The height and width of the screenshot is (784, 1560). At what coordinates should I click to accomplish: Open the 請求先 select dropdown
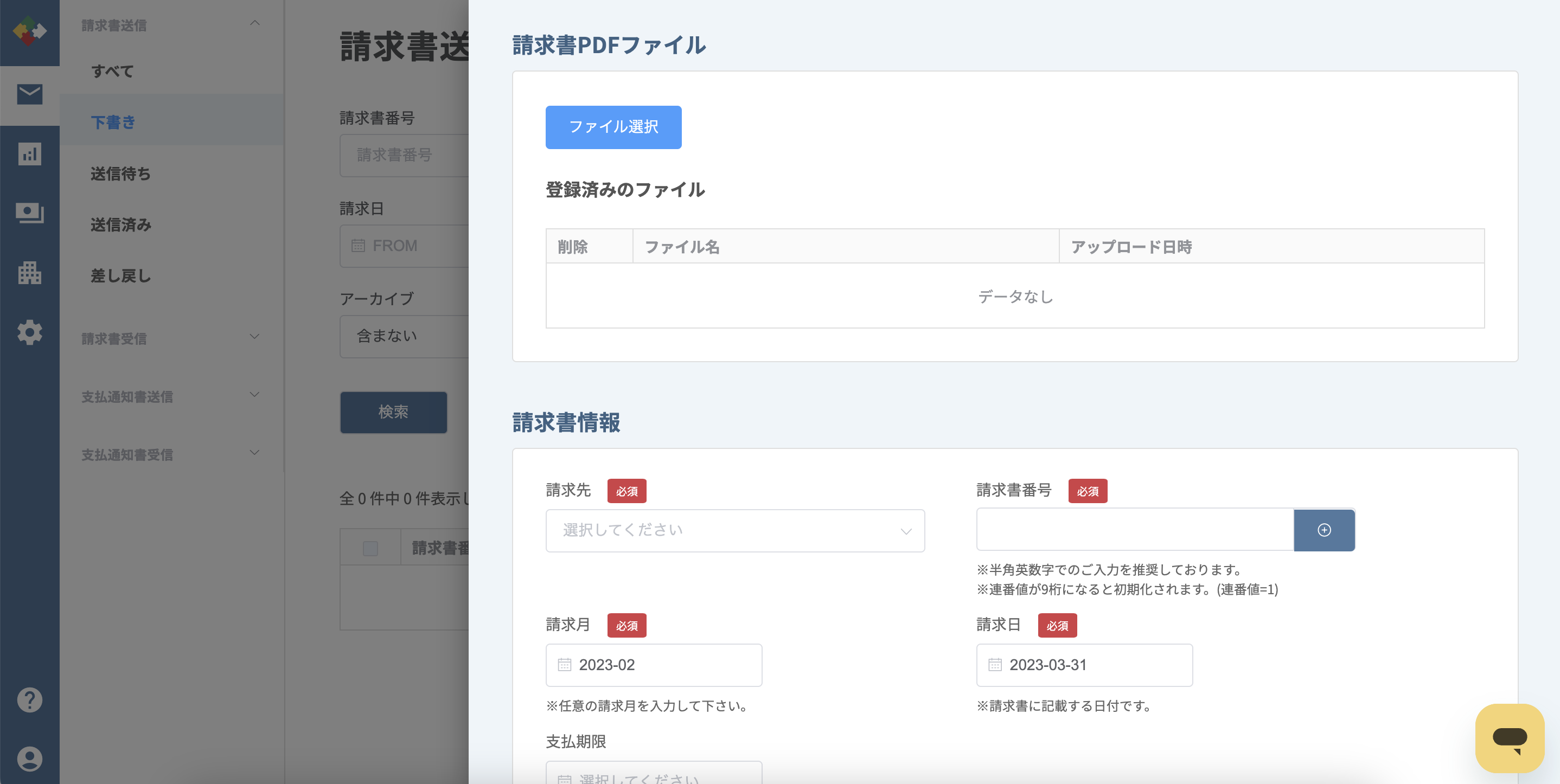[735, 530]
